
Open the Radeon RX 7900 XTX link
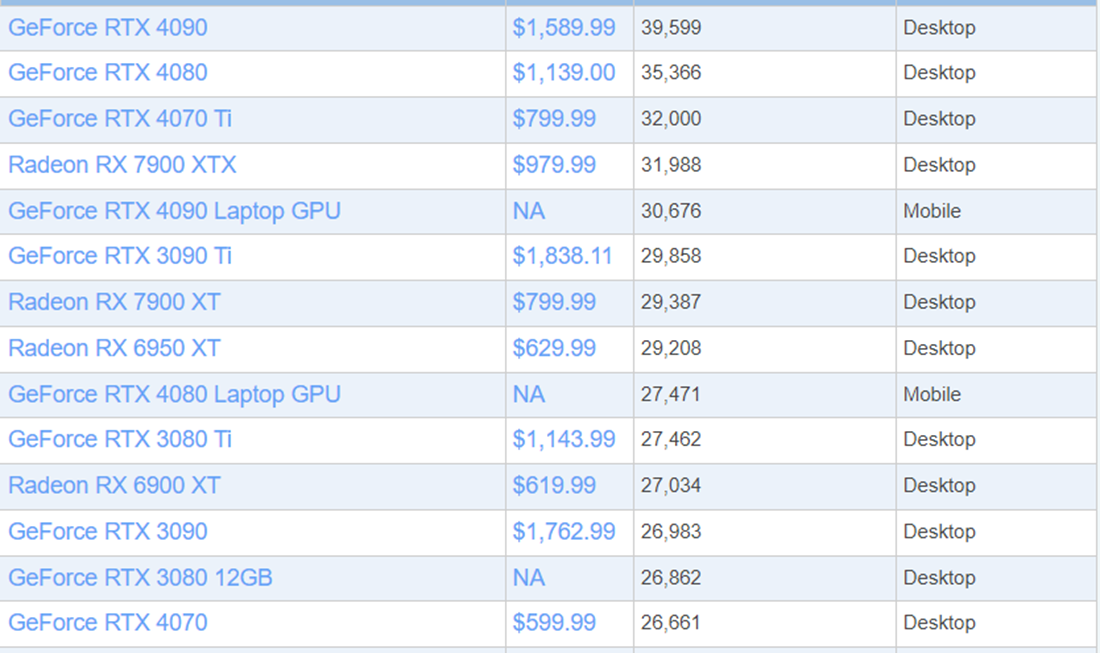point(122,165)
